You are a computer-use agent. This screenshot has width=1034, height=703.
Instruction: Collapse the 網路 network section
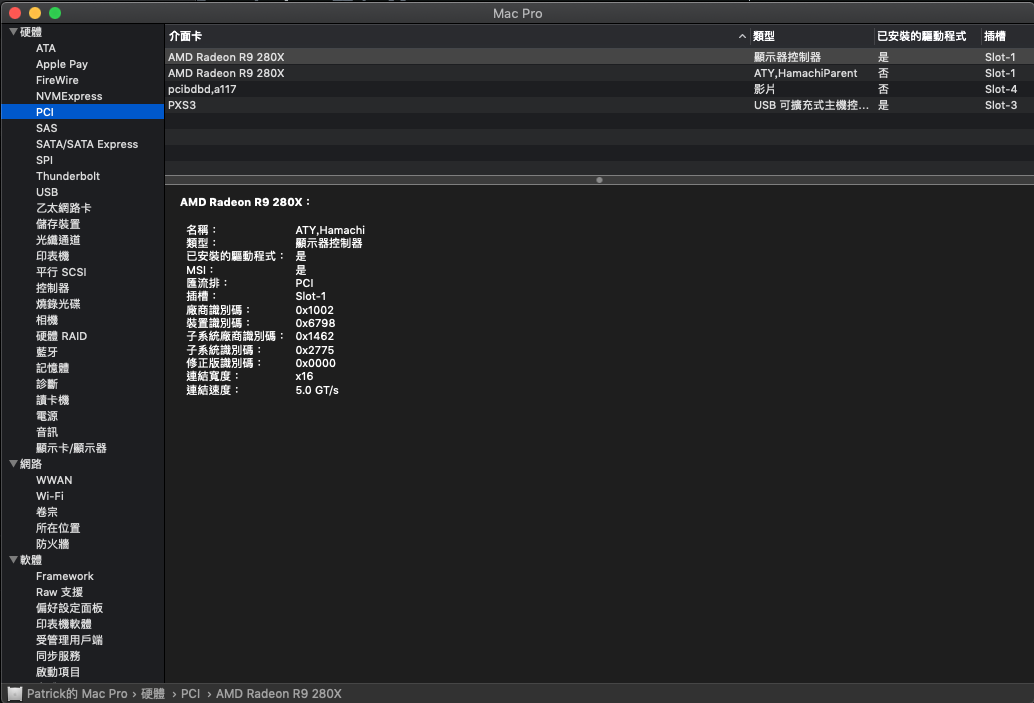13,464
